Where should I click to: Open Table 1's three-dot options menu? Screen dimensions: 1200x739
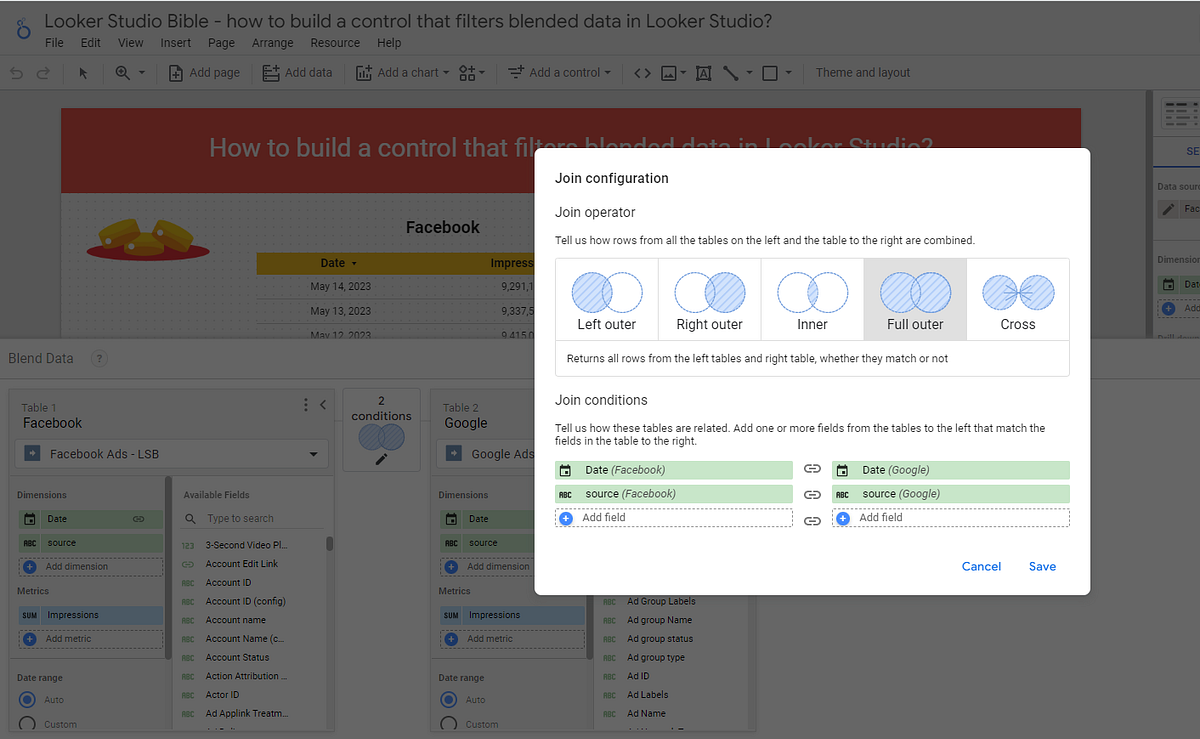pyautogui.click(x=305, y=404)
